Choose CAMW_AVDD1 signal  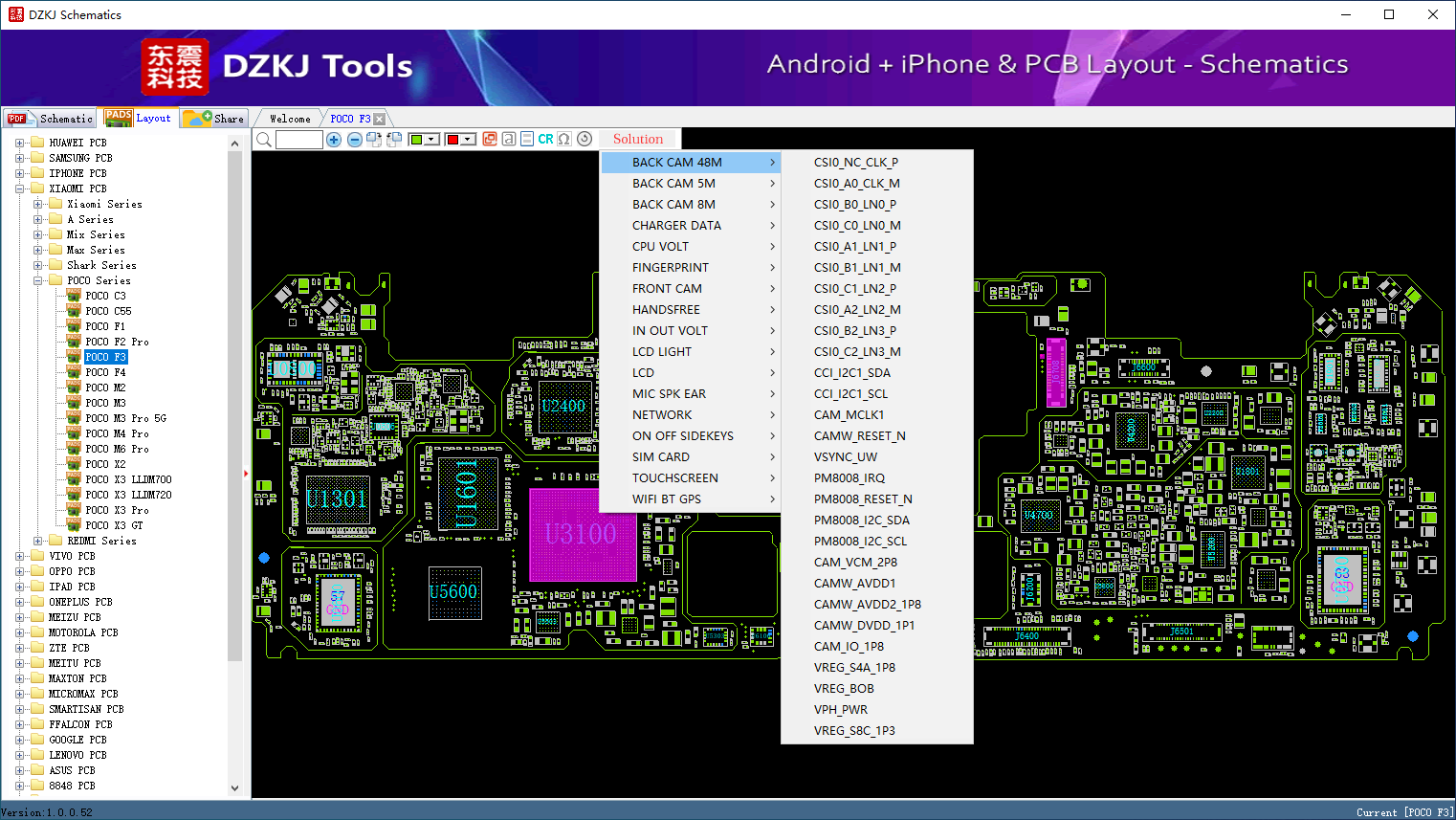[x=877, y=584]
